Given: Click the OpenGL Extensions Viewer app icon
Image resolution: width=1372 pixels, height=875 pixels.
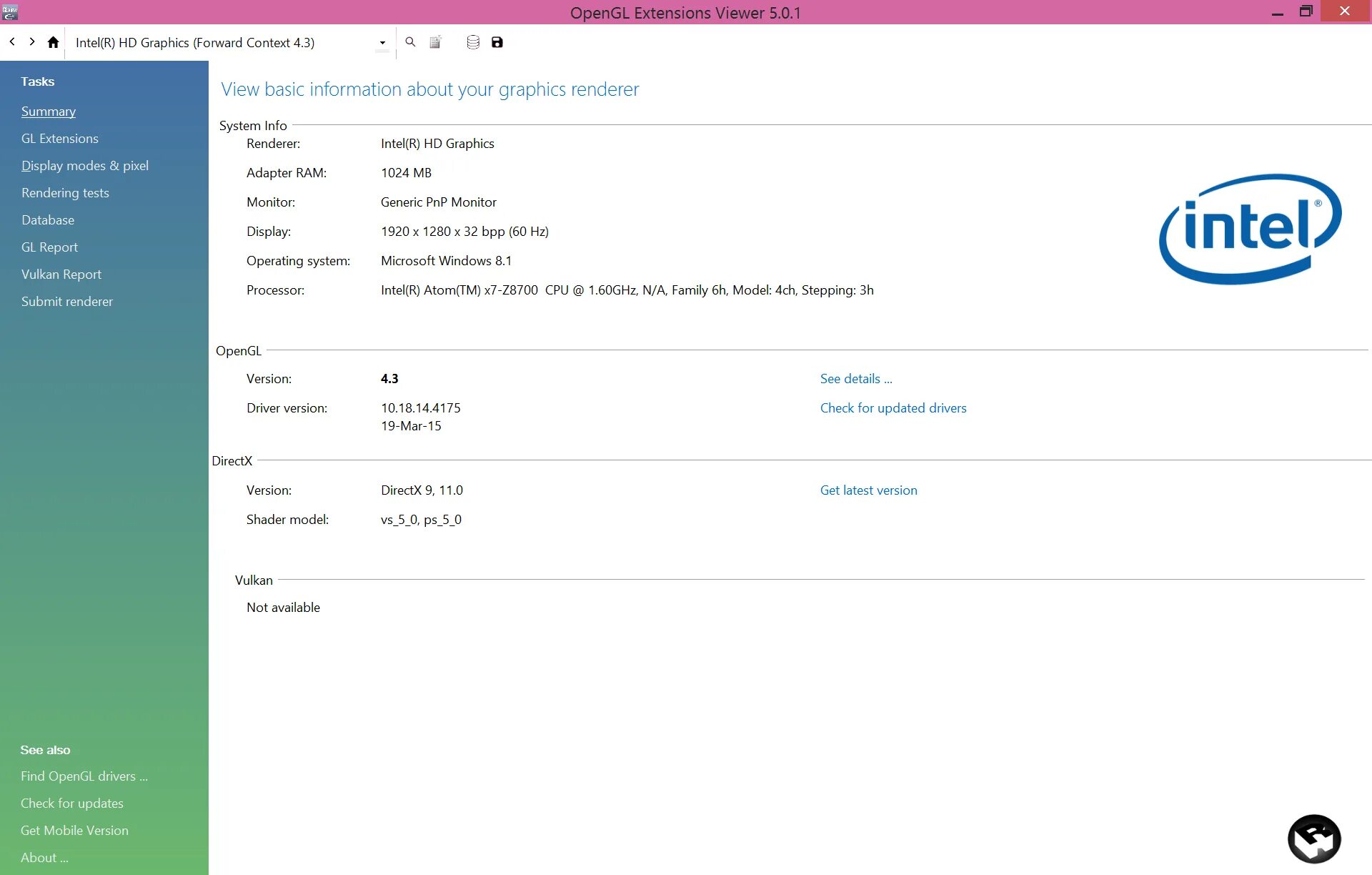Looking at the screenshot, I should pyautogui.click(x=10, y=11).
